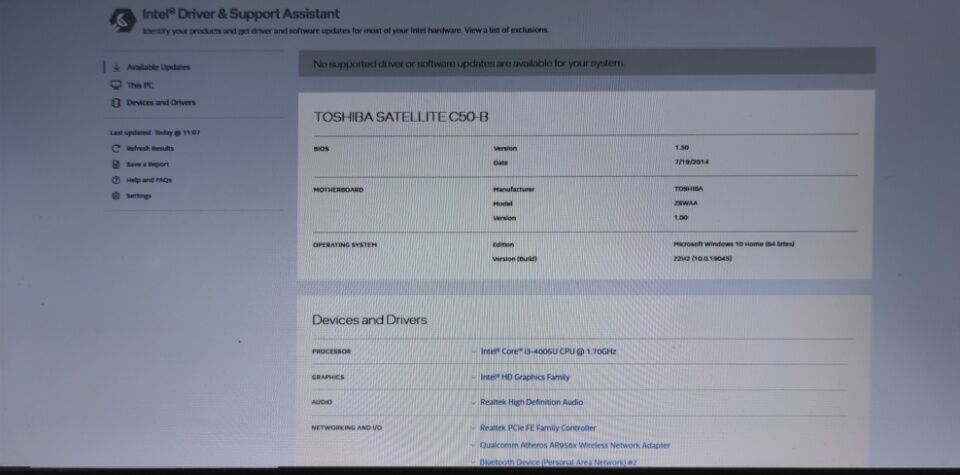This screenshot has height=475, width=960.
Task: Click the motherboard version value 1.00
Action: [x=681, y=218]
